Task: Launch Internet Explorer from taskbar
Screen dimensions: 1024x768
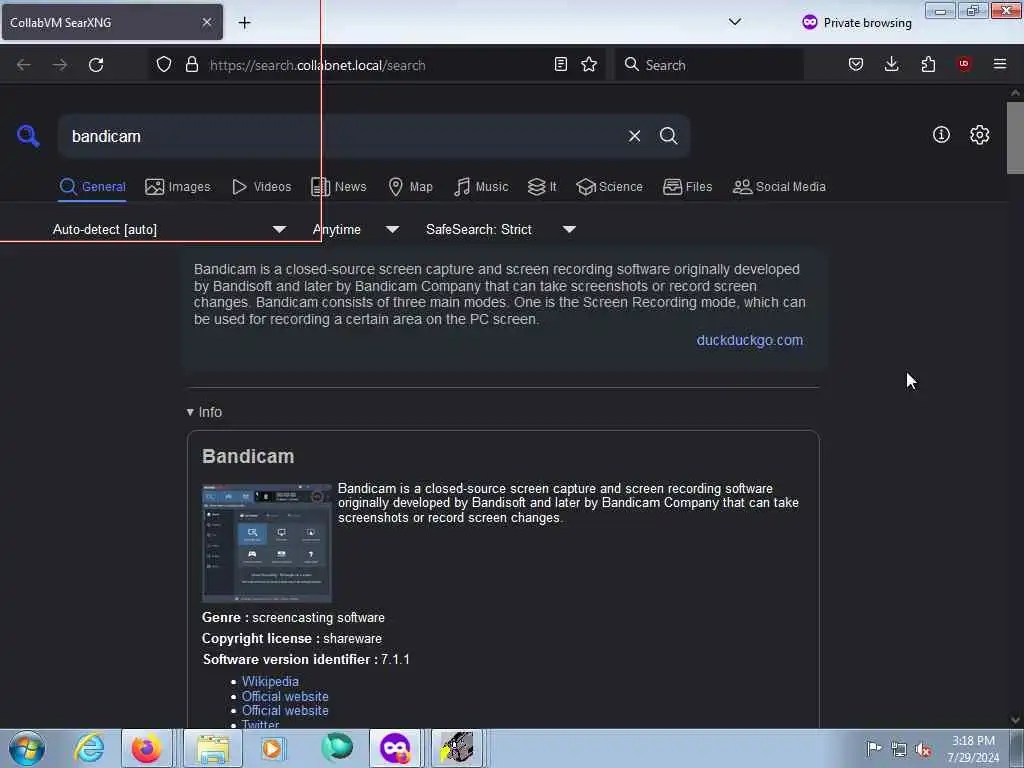Action: click(x=89, y=748)
